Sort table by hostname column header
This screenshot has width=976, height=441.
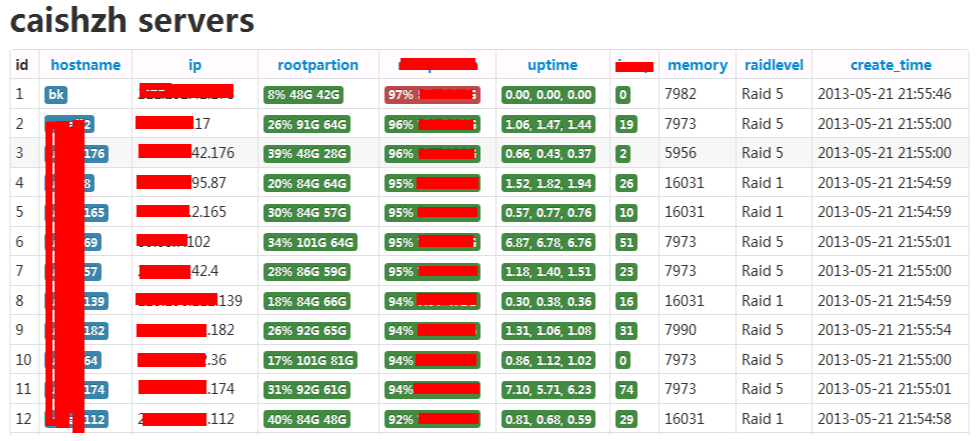click(x=86, y=65)
